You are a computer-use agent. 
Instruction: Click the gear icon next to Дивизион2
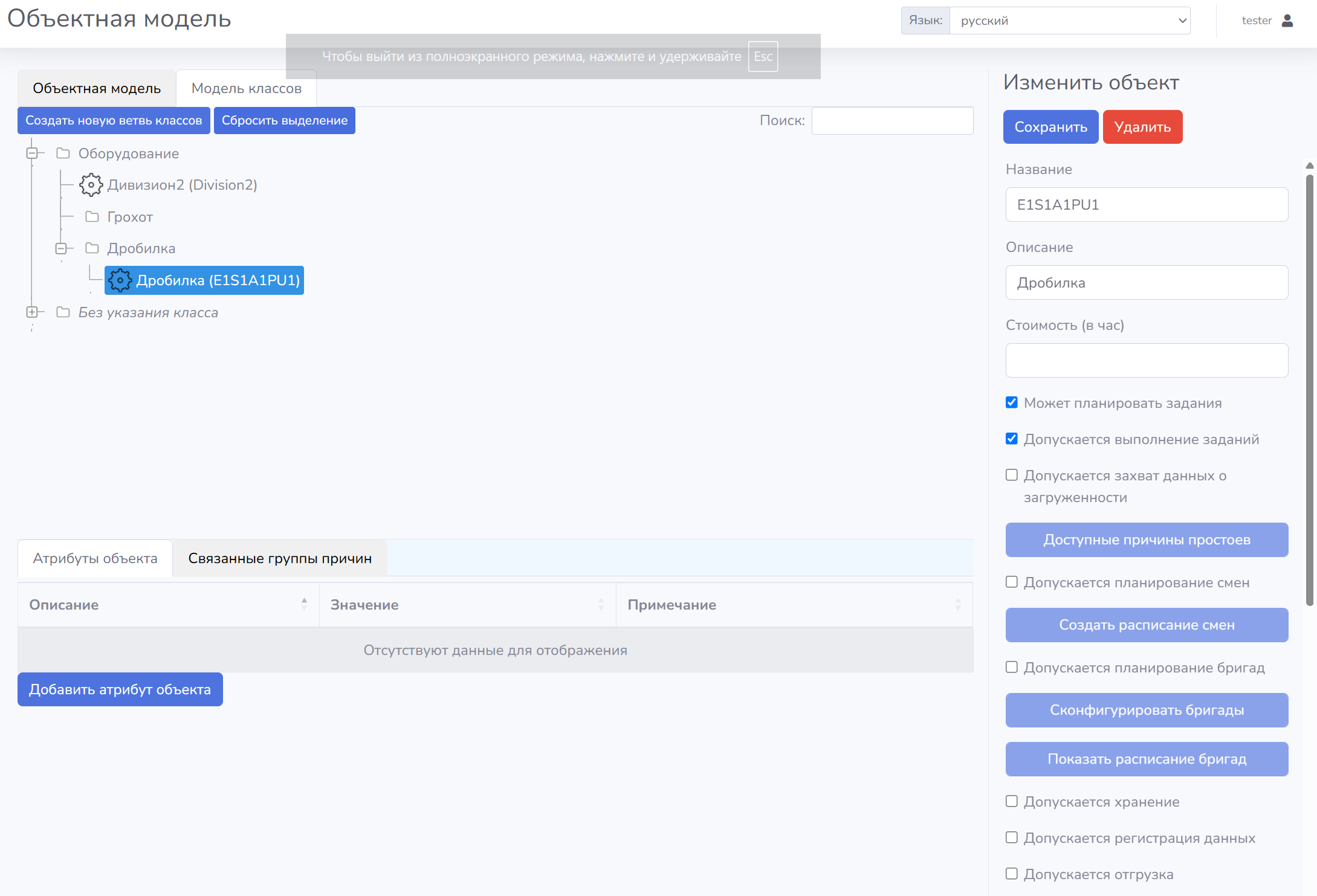pyautogui.click(x=91, y=185)
